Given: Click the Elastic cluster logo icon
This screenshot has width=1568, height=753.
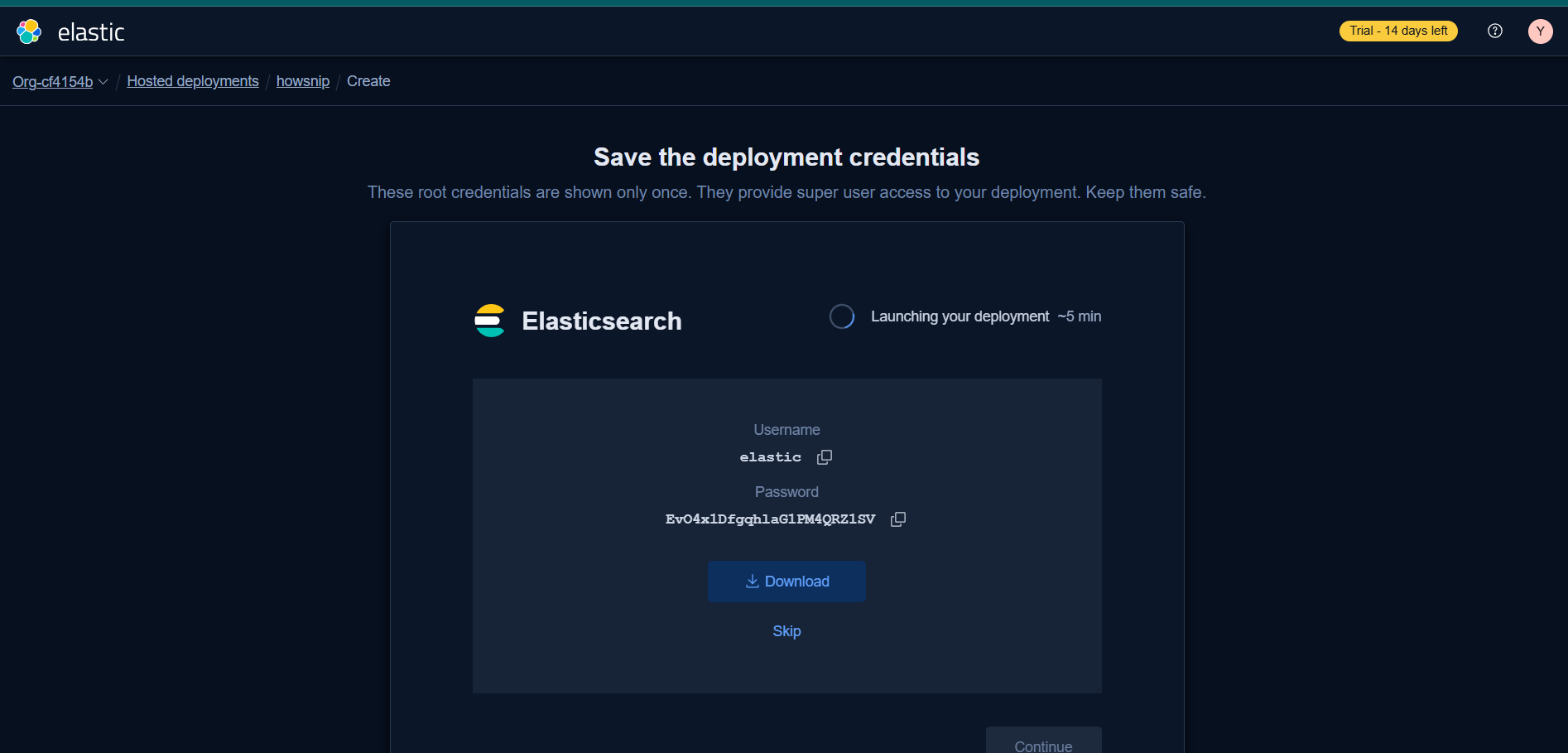Looking at the screenshot, I should 29,31.
